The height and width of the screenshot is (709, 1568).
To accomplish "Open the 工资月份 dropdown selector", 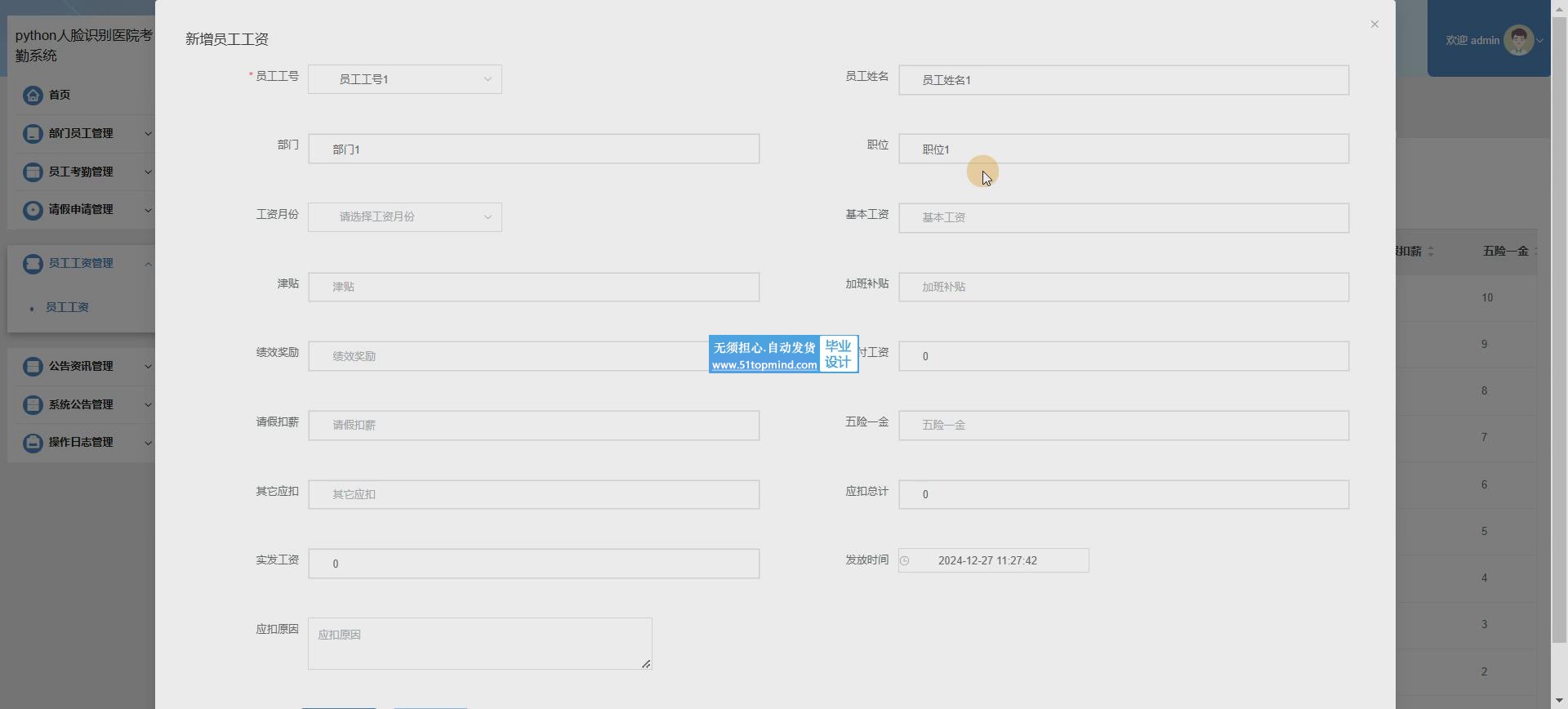I will point(404,217).
